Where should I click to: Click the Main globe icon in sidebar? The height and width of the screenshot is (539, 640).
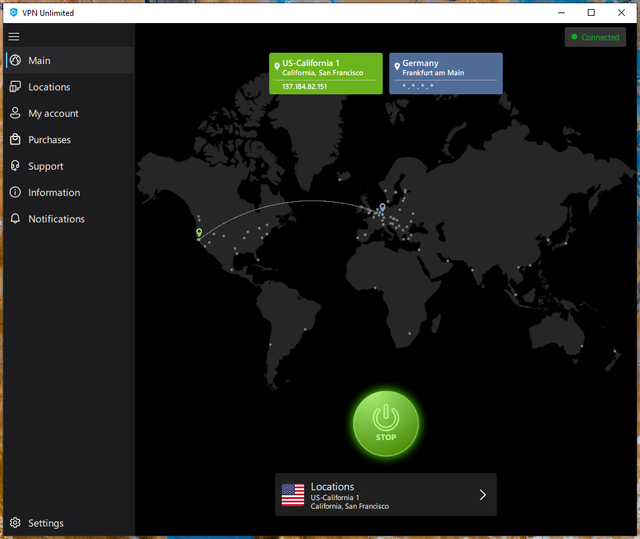click(15, 60)
